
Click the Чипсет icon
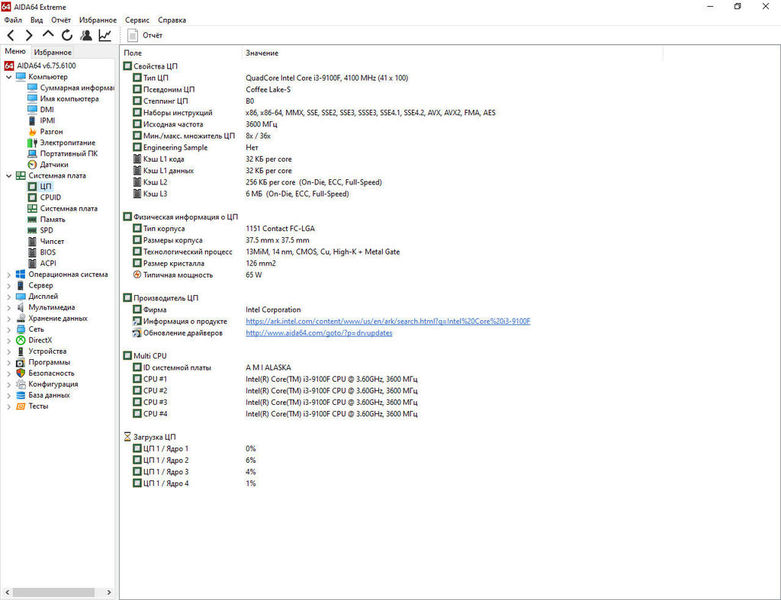[32, 241]
